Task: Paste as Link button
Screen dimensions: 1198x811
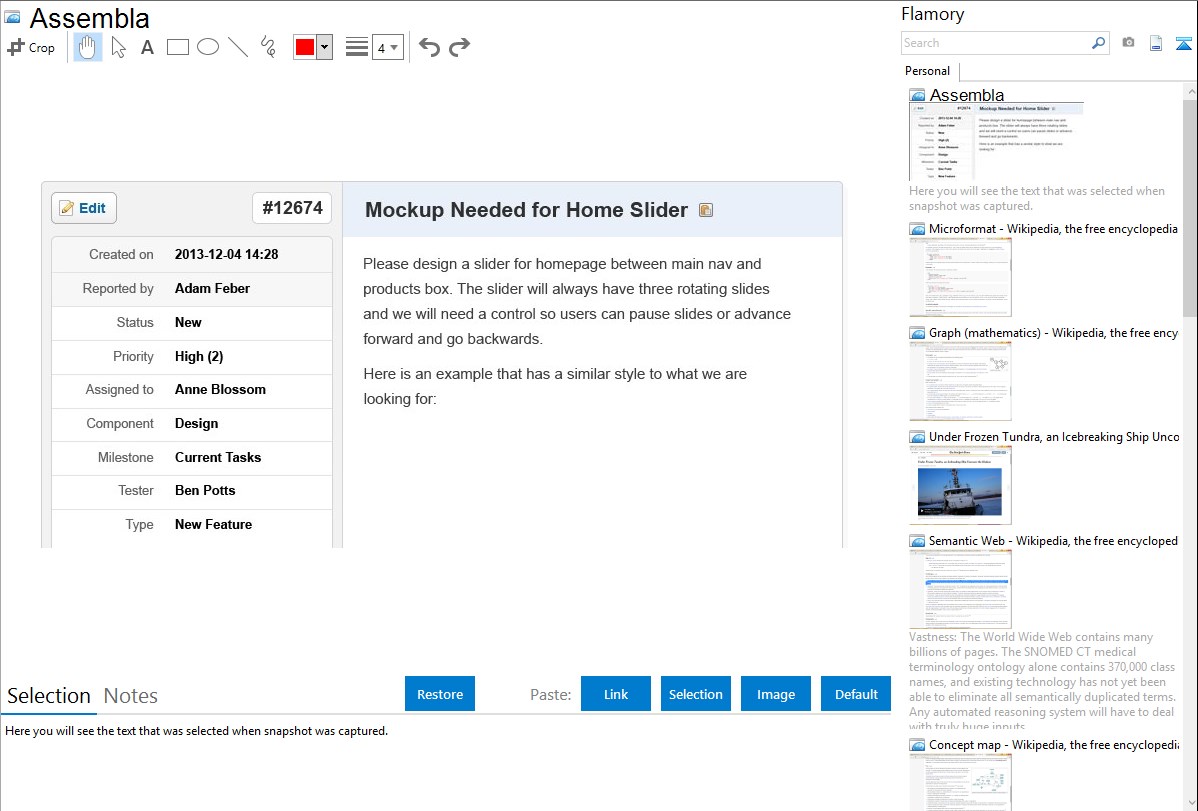Action: click(x=616, y=694)
